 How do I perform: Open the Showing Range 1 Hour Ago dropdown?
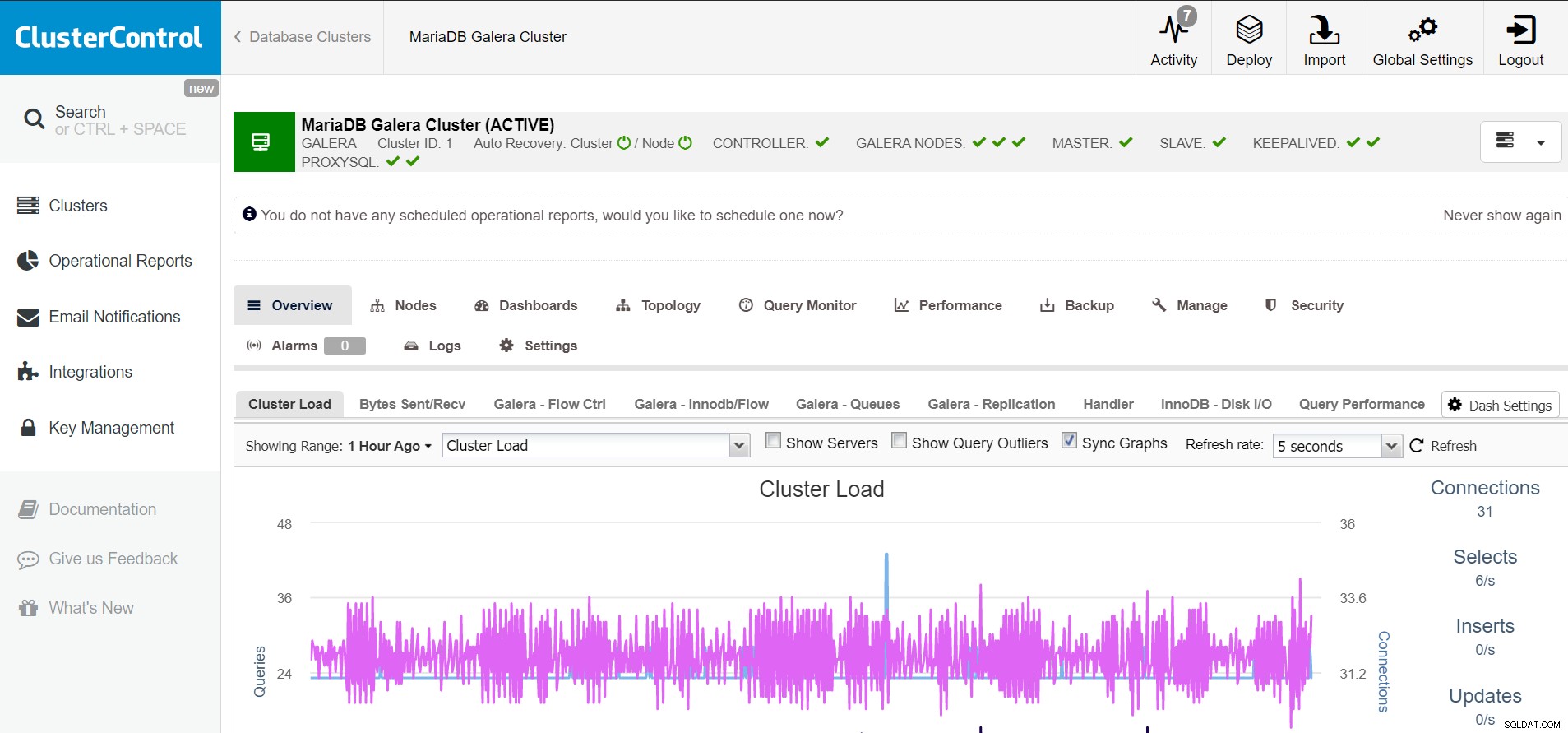coord(389,446)
